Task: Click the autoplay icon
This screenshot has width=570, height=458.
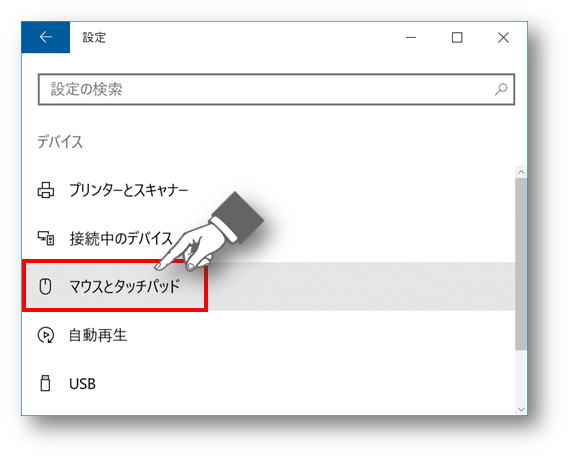Action: (x=46, y=335)
